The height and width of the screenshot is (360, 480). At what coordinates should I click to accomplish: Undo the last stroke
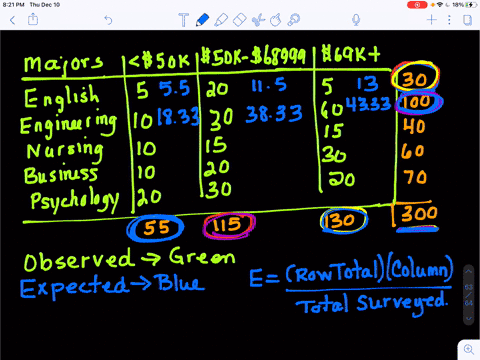point(108,20)
